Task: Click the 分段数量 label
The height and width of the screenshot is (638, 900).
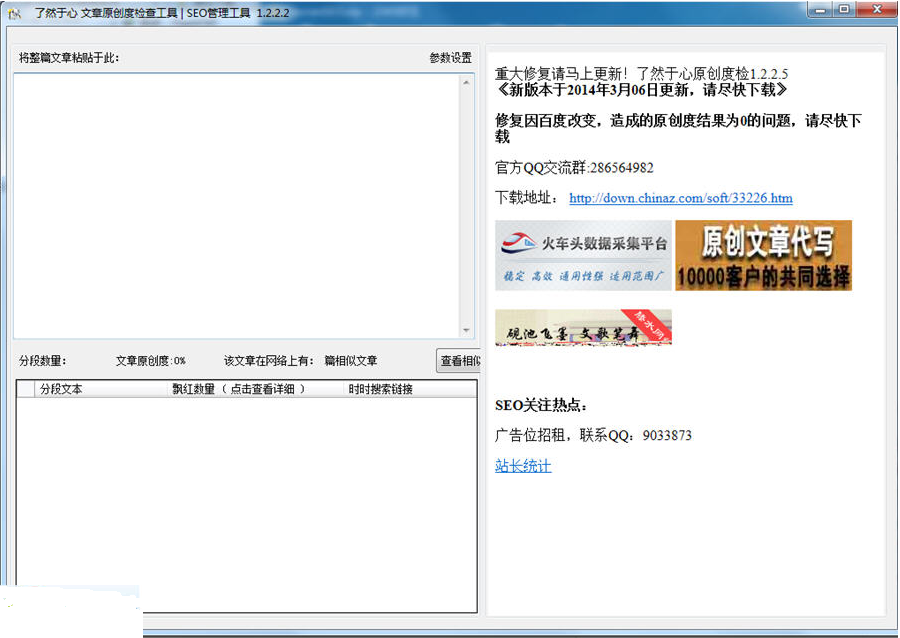Action: point(42,361)
